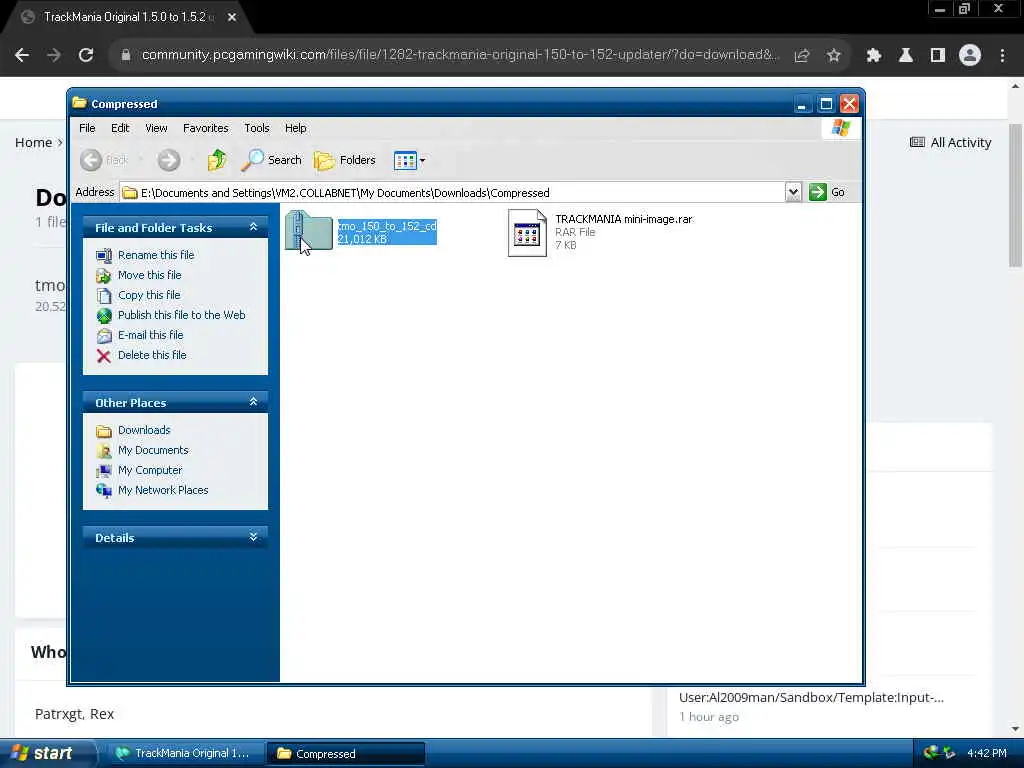Click the Chrome browser back arrow
1024x768 pixels.
(22, 56)
